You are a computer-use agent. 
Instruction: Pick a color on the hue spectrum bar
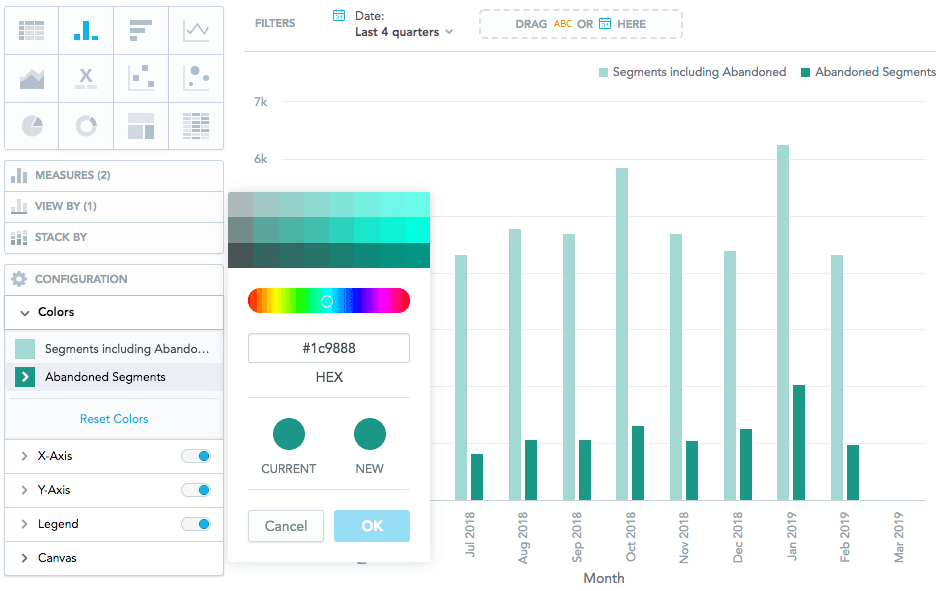pyautogui.click(x=328, y=300)
